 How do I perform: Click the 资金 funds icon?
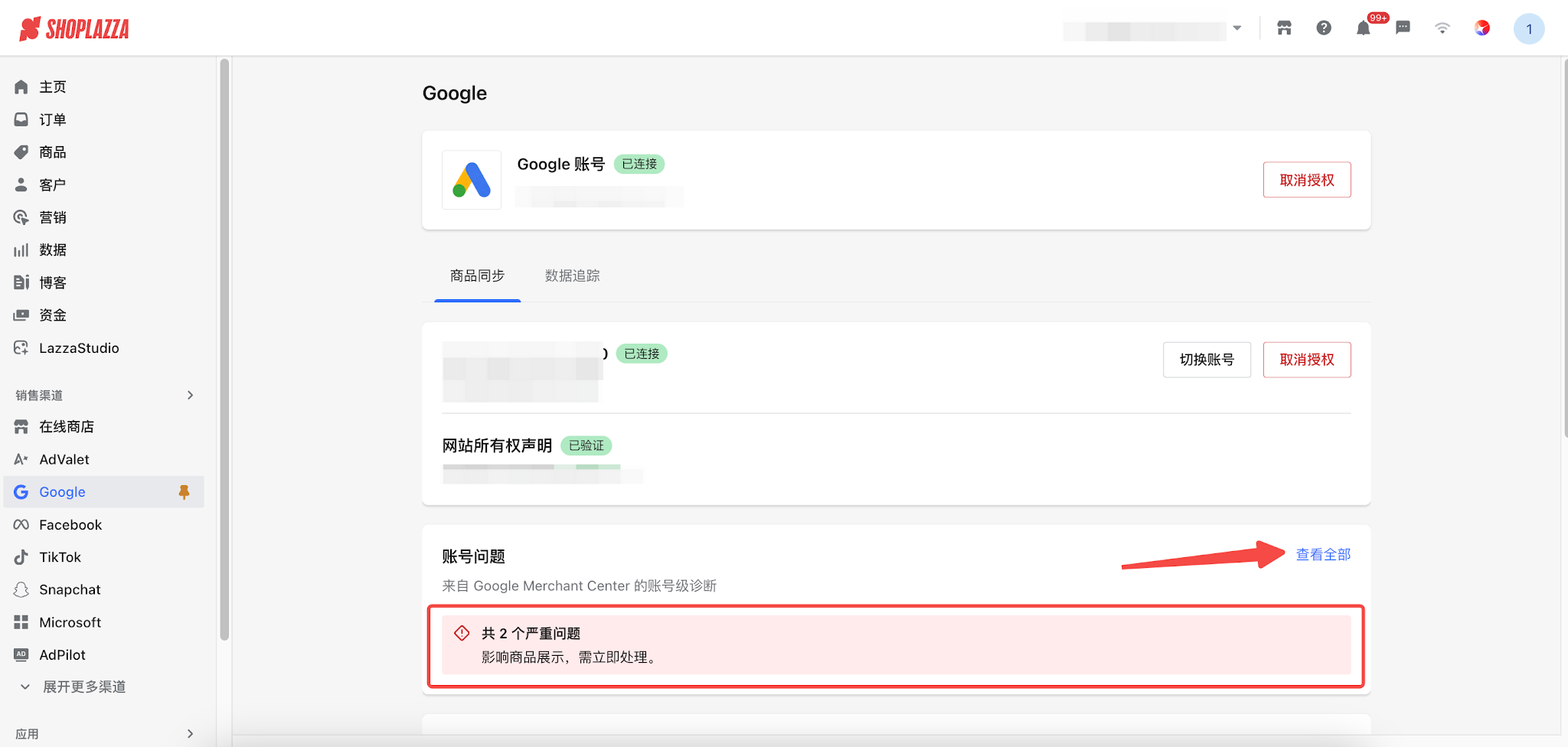[21, 315]
